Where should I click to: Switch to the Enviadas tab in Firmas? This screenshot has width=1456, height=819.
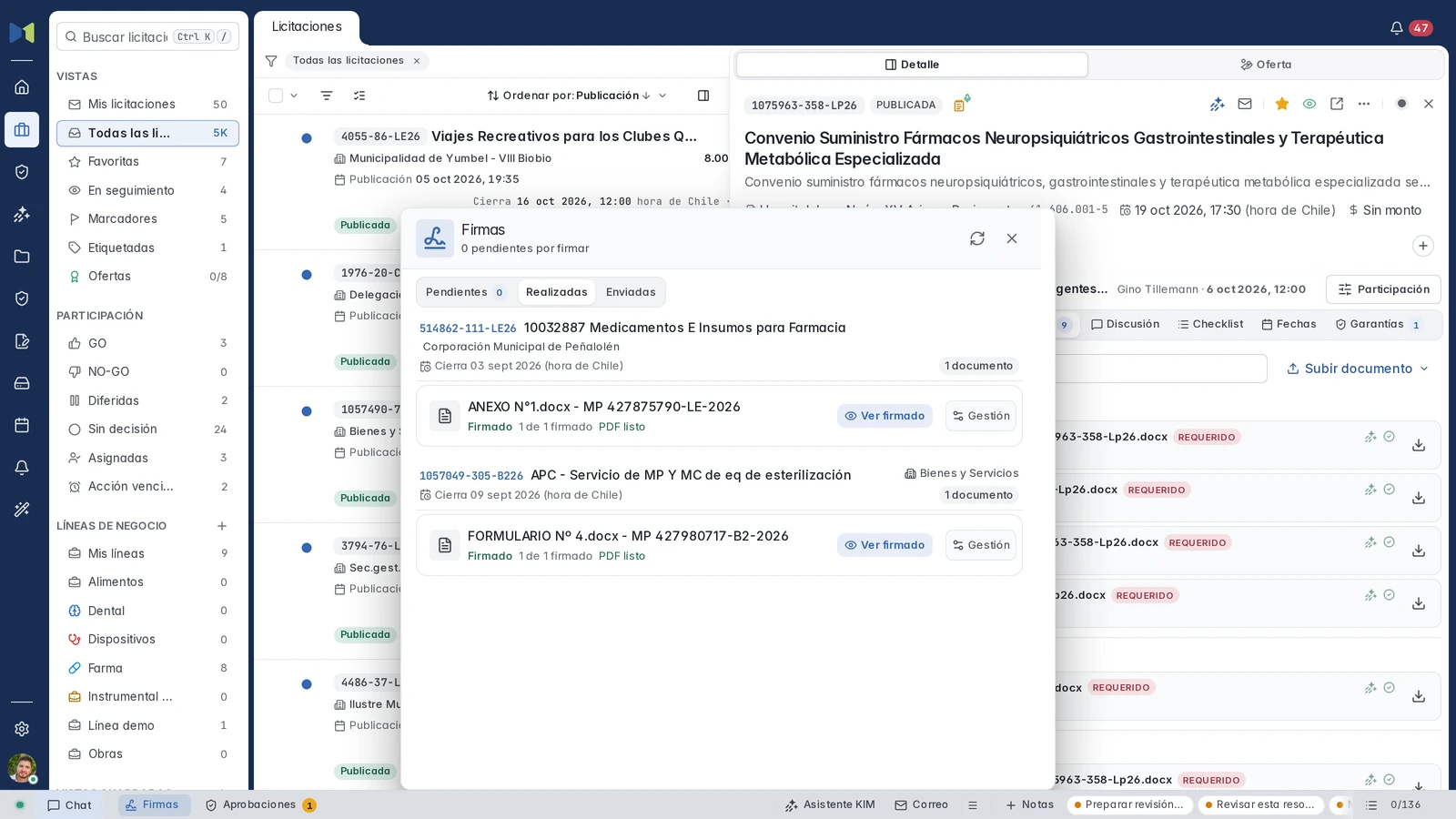631,292
